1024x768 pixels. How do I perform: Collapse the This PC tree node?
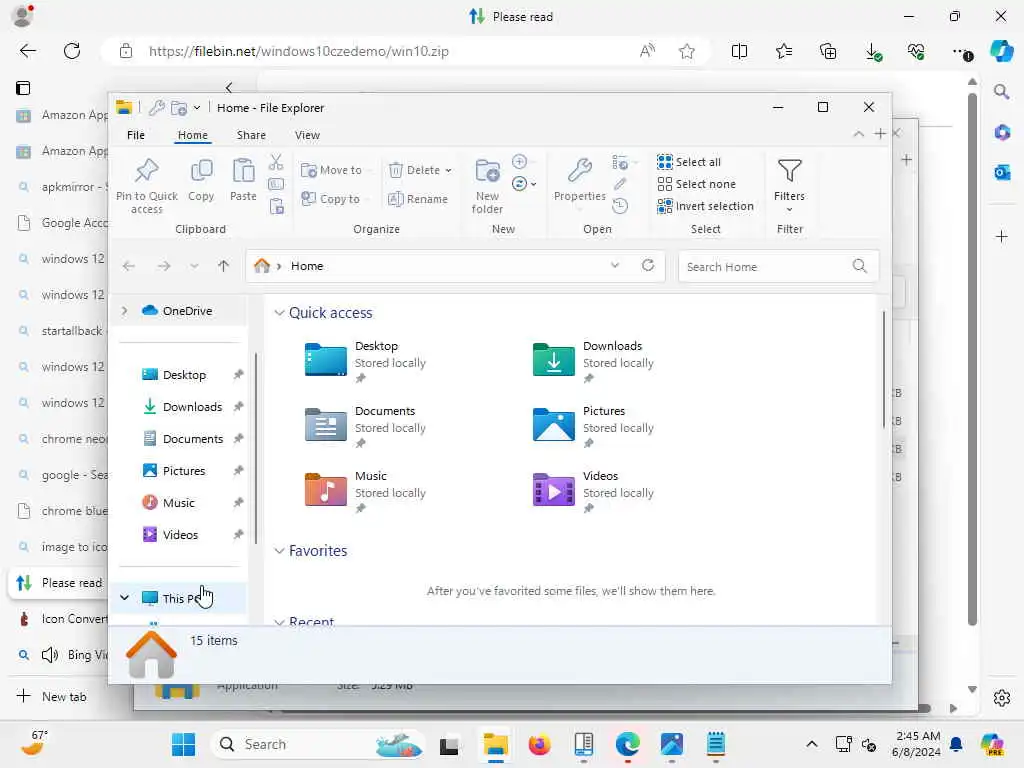(124, 598)
